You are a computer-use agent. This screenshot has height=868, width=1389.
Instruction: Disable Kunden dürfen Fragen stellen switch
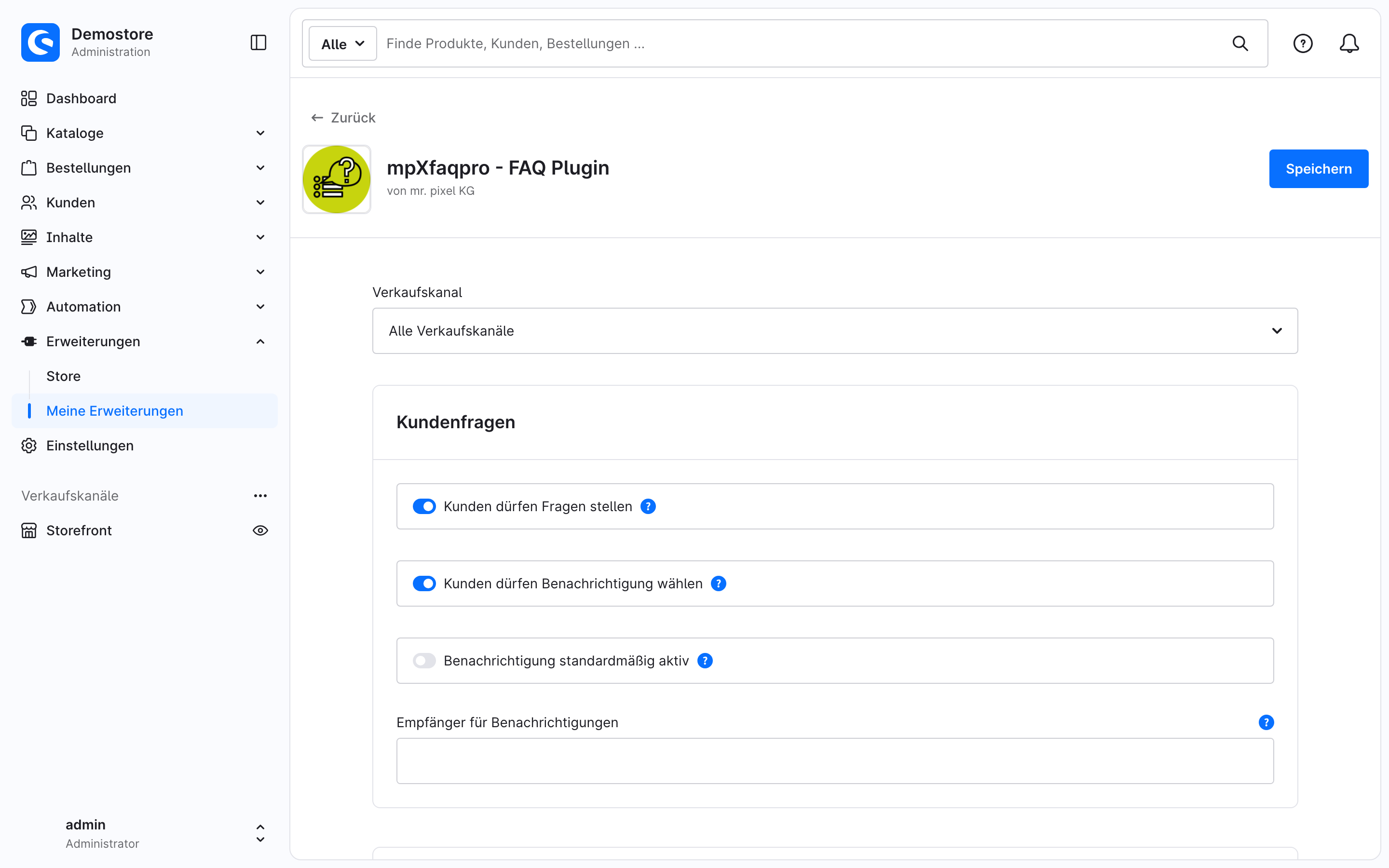pyautogui.click(x=424, y=506)
